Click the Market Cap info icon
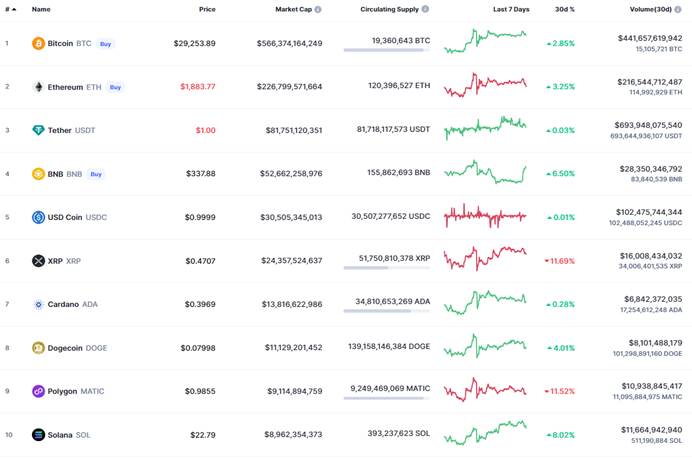Screen dimensions: 692x459 point(318,9)
